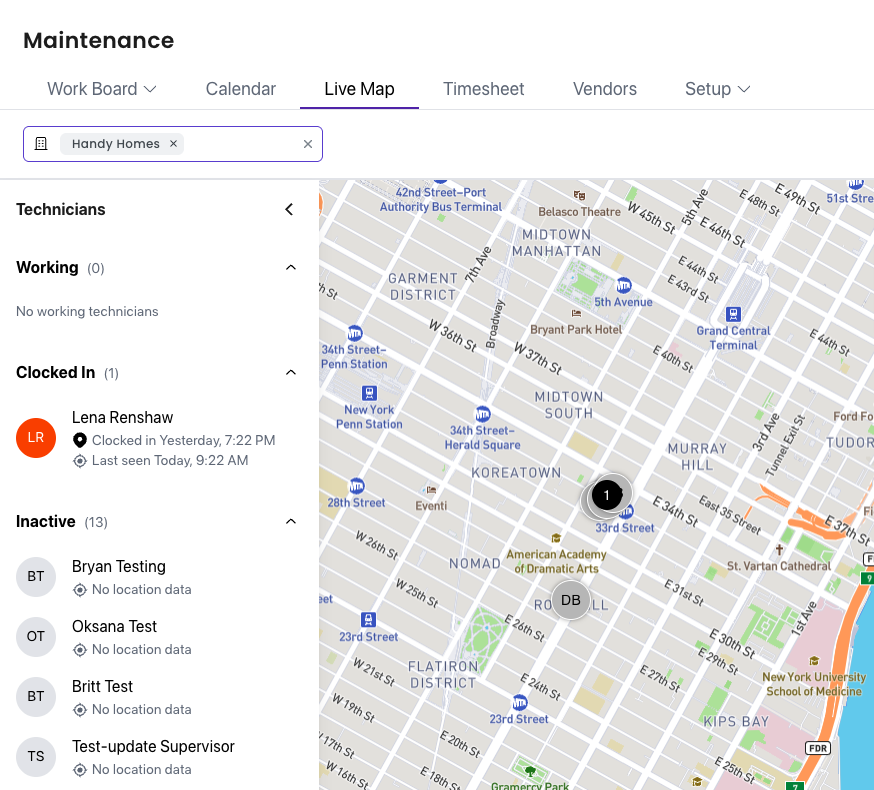Remove the Handy Homes filter chip
This screenshot has width=874, height=790.
coord(173,144)
